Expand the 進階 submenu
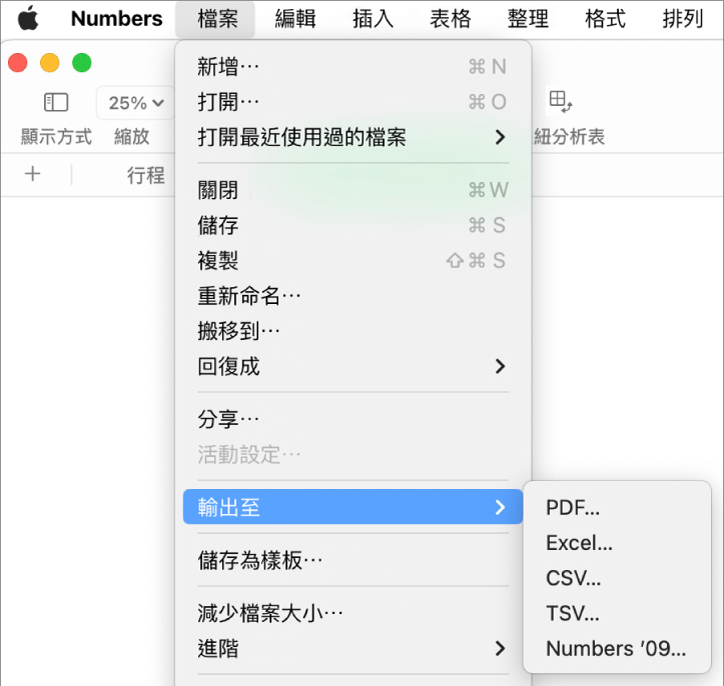Viewport: 724px width, 686px height. point(353,648)
